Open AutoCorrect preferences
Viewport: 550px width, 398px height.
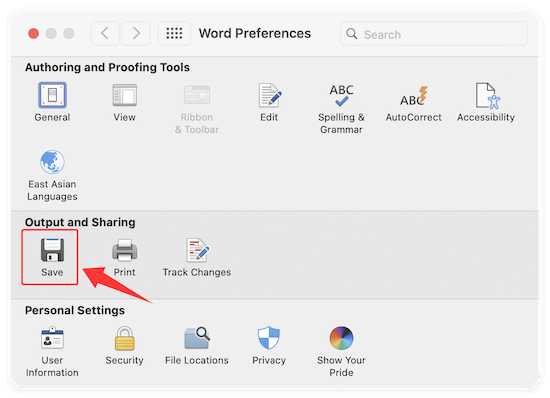tap(414, 103)
